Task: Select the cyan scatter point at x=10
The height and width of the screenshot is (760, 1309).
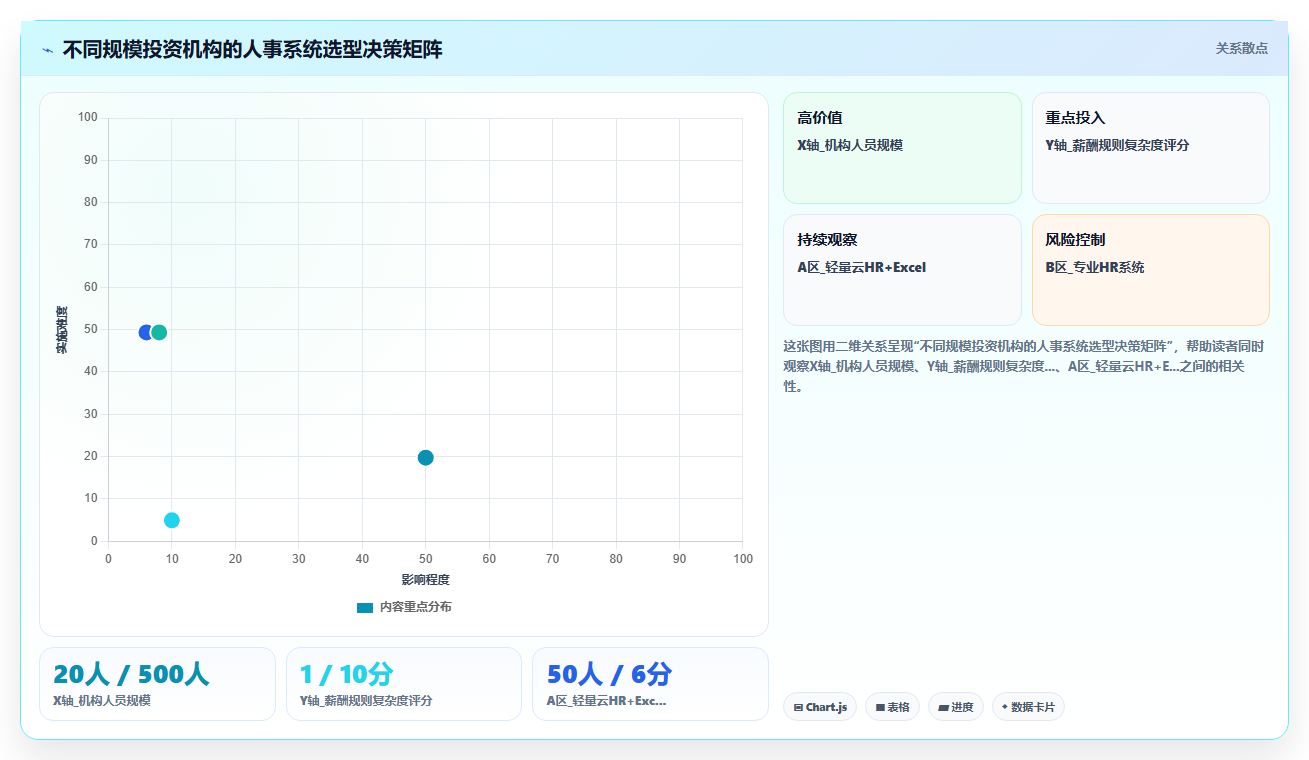Action: click(x=172, y=520)
